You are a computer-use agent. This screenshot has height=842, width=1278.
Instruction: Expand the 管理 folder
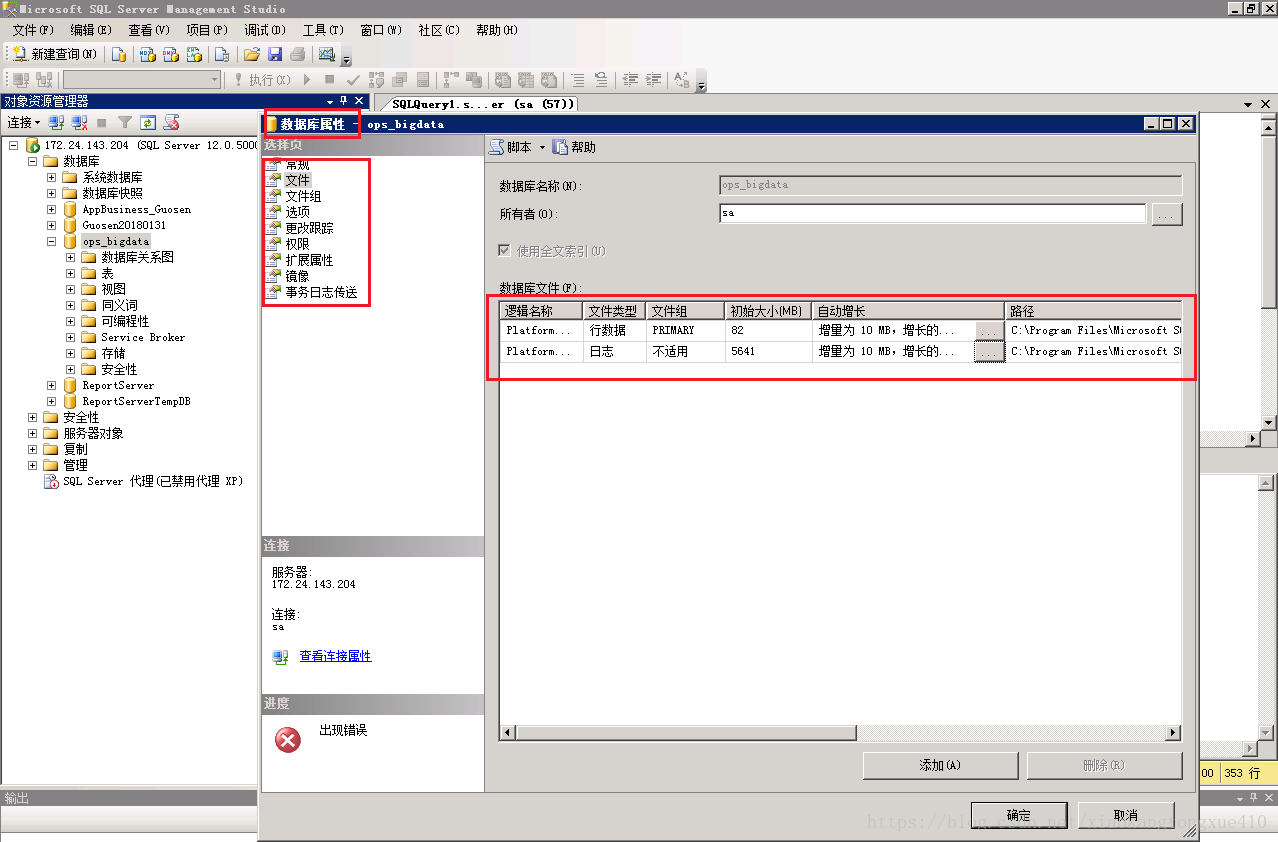(33, 465)
